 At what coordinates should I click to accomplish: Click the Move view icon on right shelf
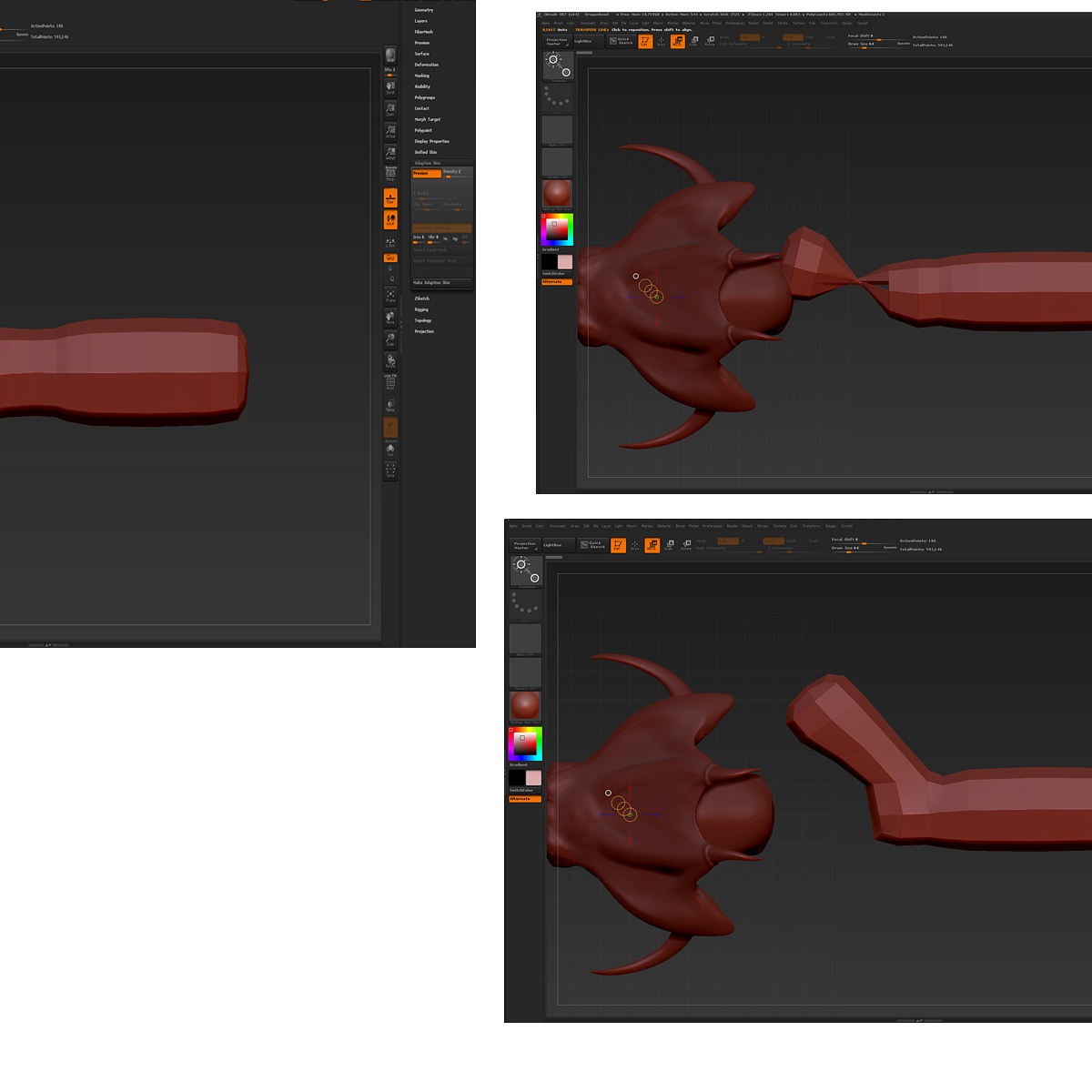point(390,318)
